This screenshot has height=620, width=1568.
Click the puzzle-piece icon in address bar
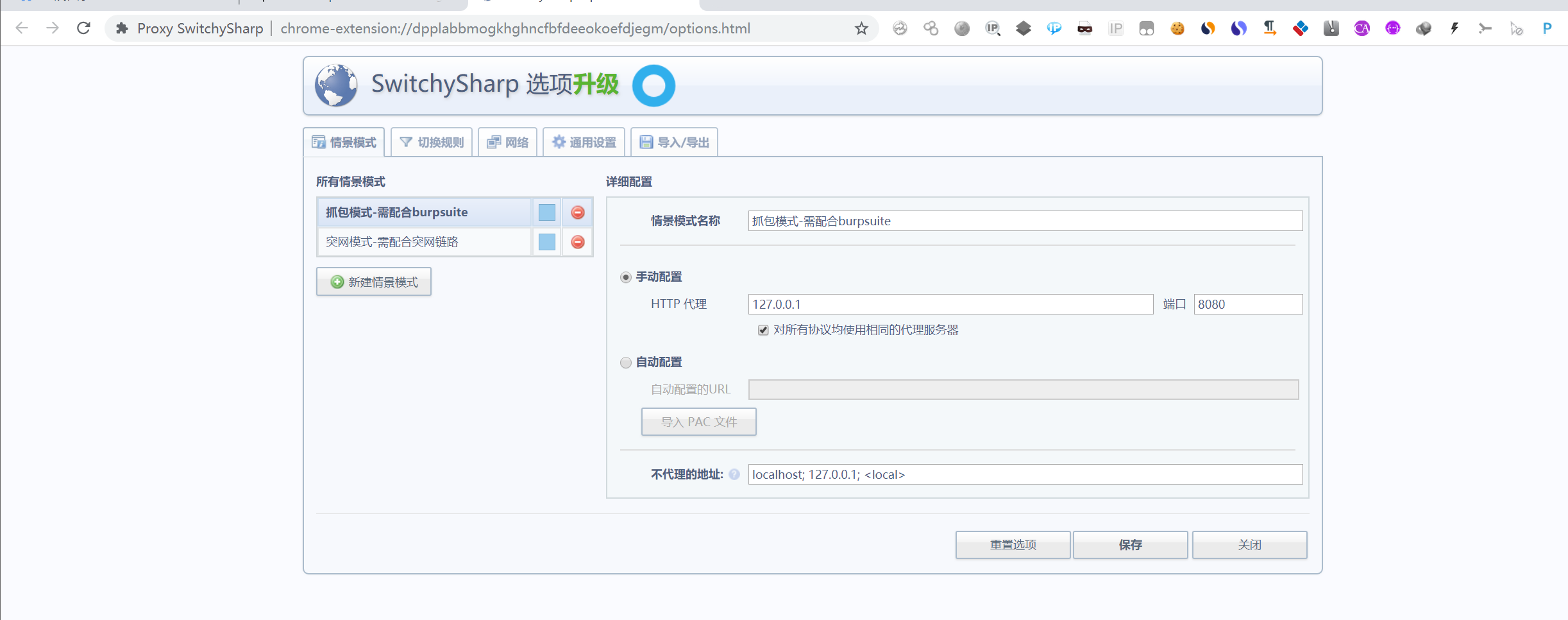coord(122,28)
